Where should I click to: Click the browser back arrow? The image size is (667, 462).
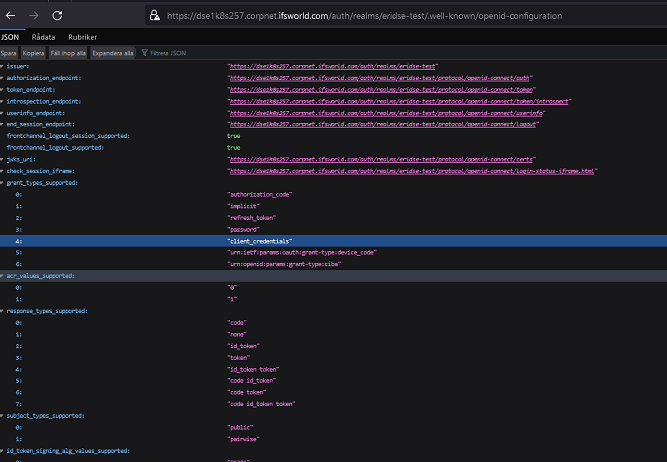10,16
